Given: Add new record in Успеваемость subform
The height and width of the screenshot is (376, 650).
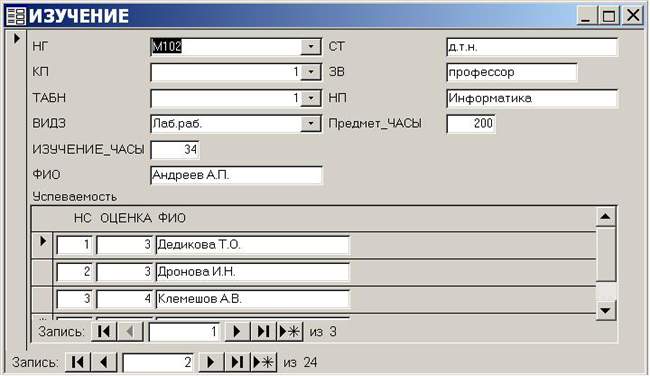Looking at the screenshot, I should click(290, 332).
